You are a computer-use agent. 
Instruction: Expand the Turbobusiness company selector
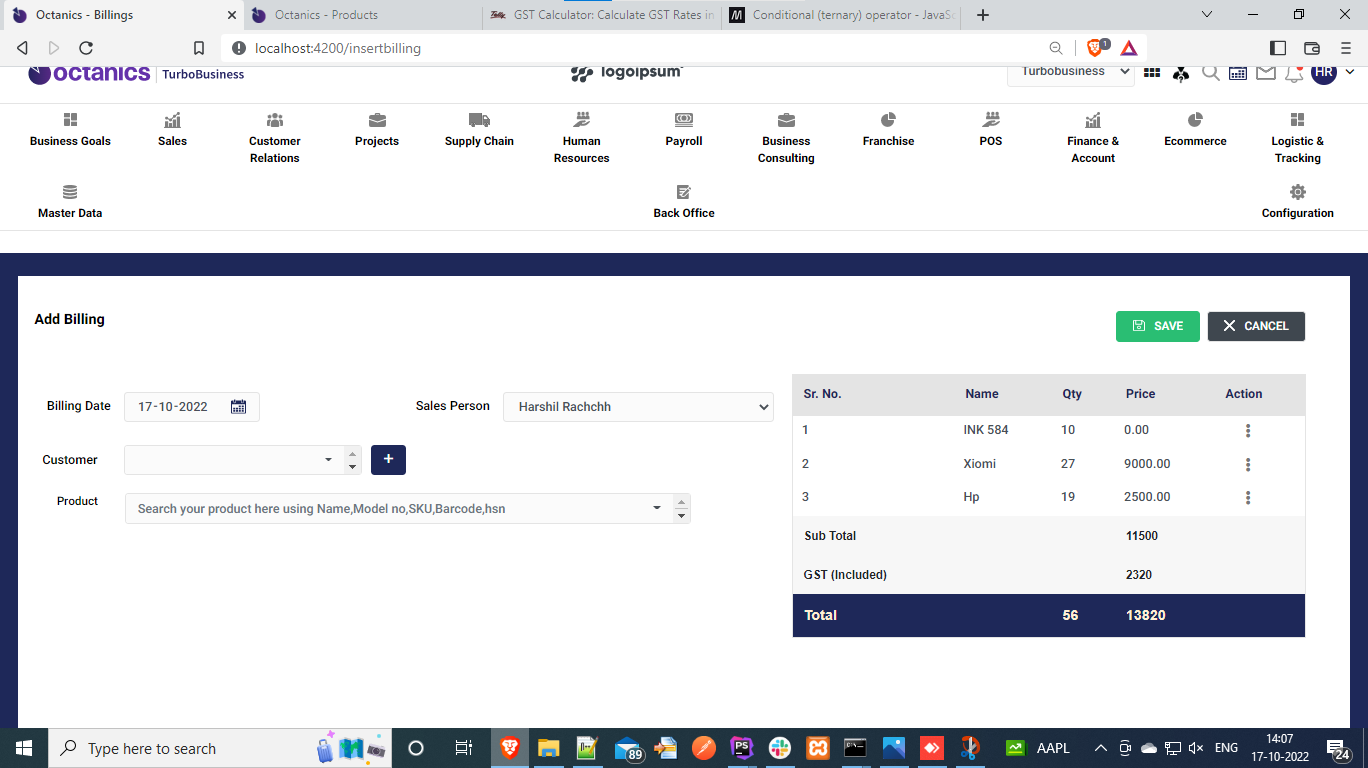tap(1070, 72)
